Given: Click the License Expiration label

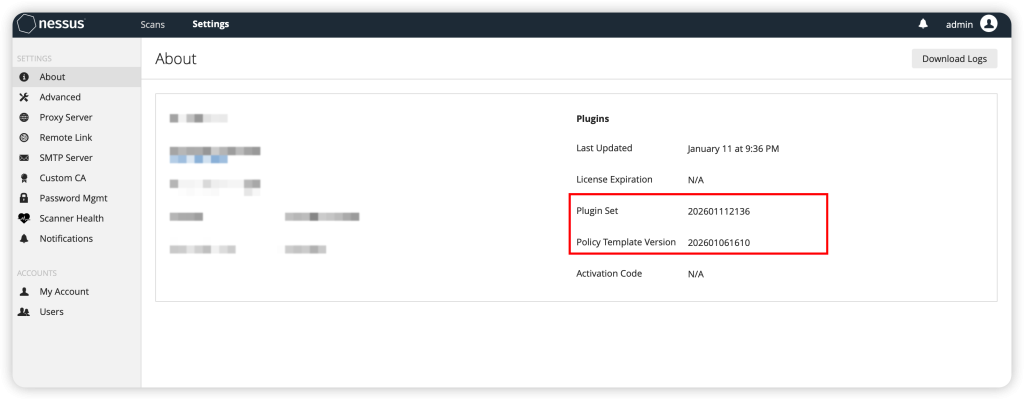Looking at the screenshot, I should pos(614,180).
